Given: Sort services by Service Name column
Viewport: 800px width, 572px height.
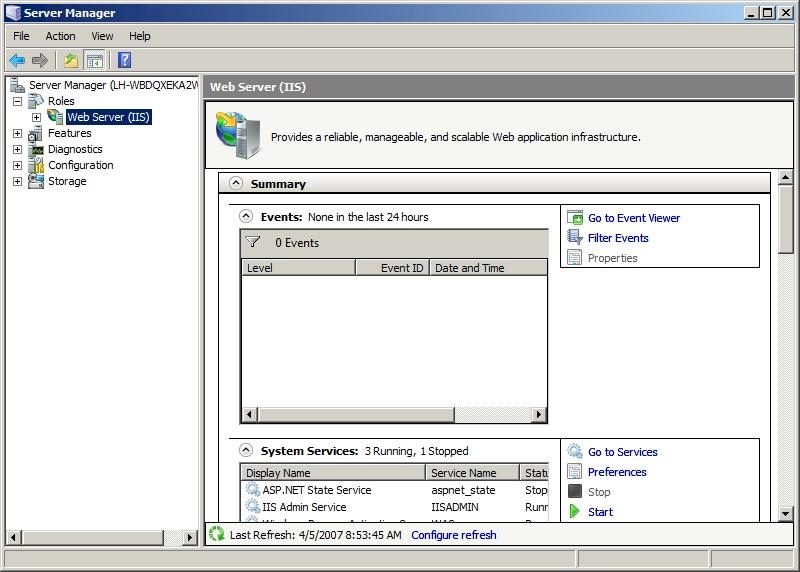Looking at the screenshot, I should pos(472,472).
